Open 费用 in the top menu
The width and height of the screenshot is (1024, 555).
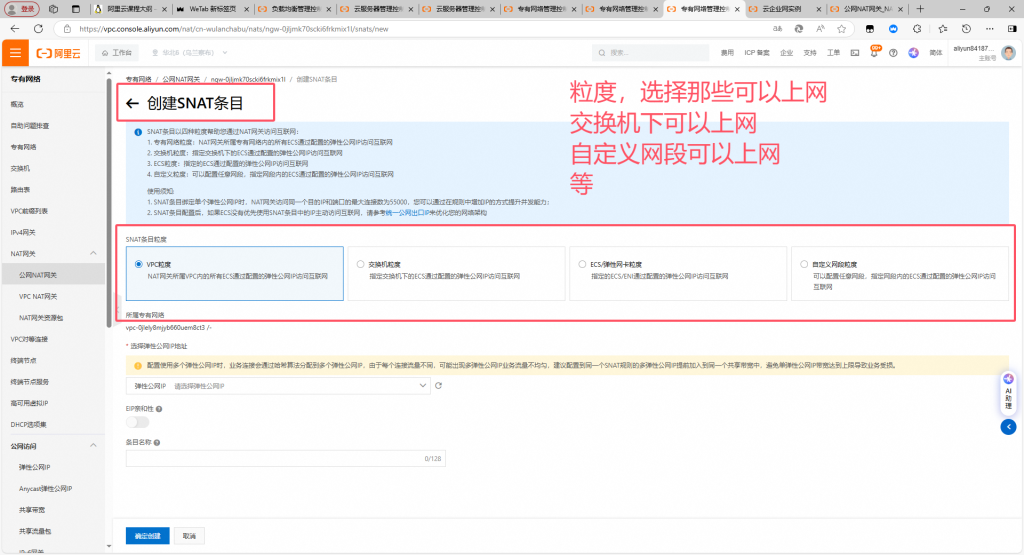[x=727, y=52]
